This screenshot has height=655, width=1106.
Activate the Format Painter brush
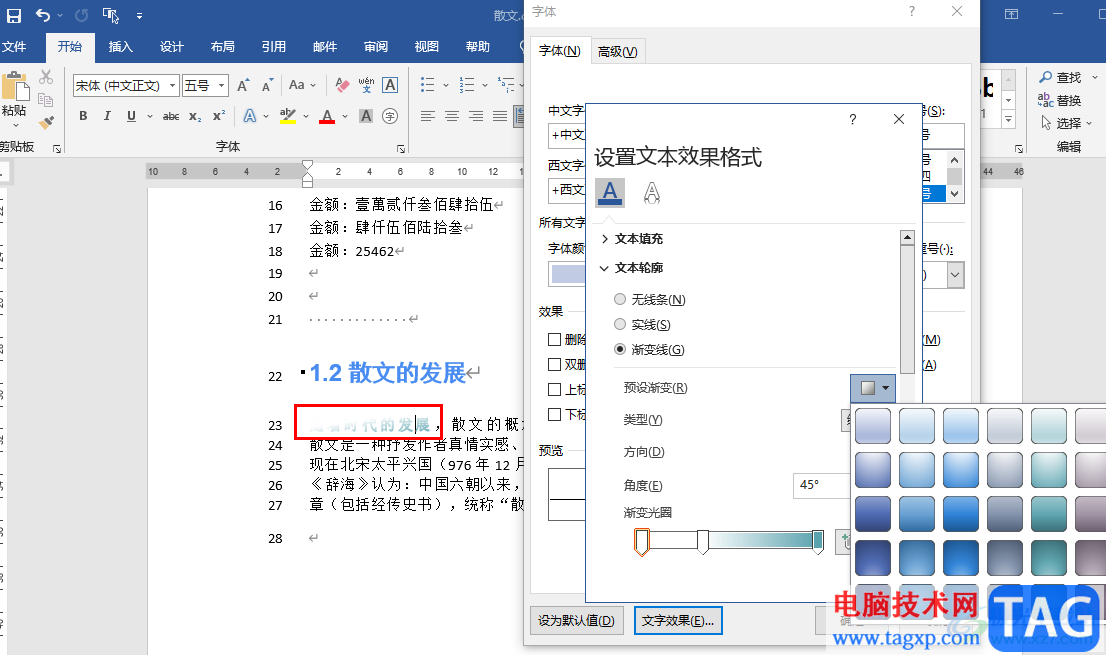click(x=46, y=123)
